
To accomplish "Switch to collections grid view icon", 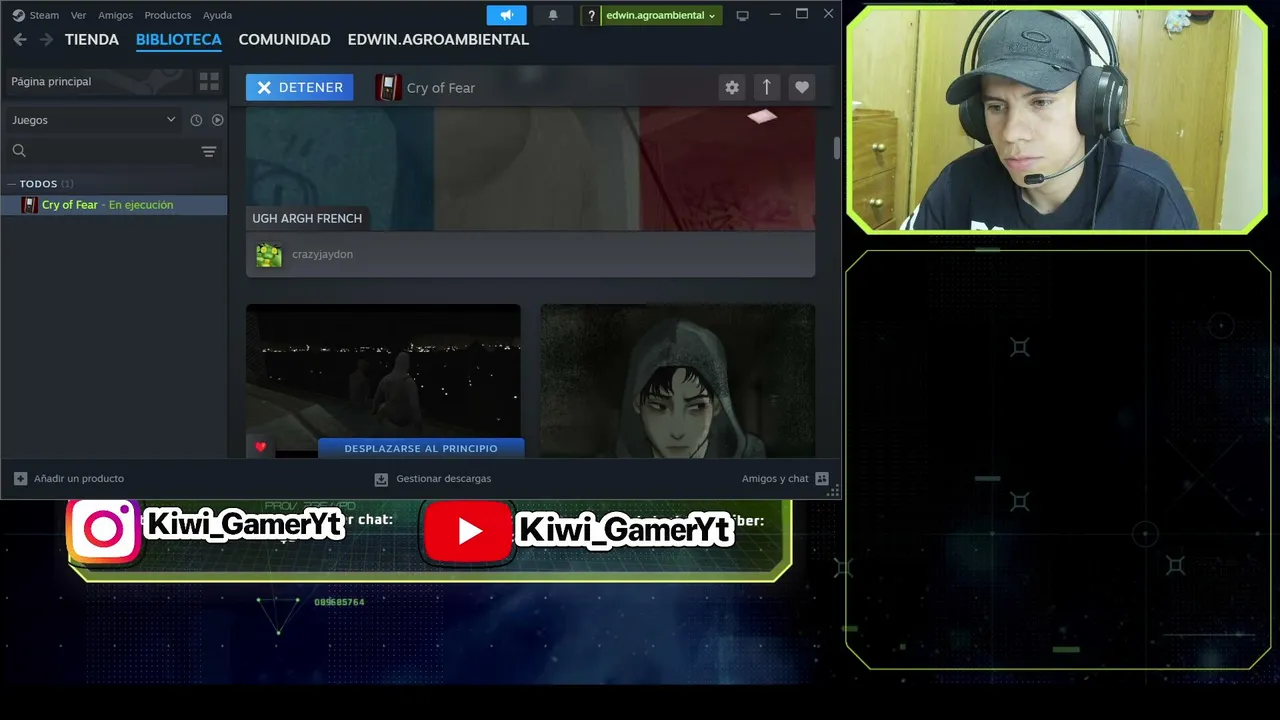I will [x=209, y=81].
